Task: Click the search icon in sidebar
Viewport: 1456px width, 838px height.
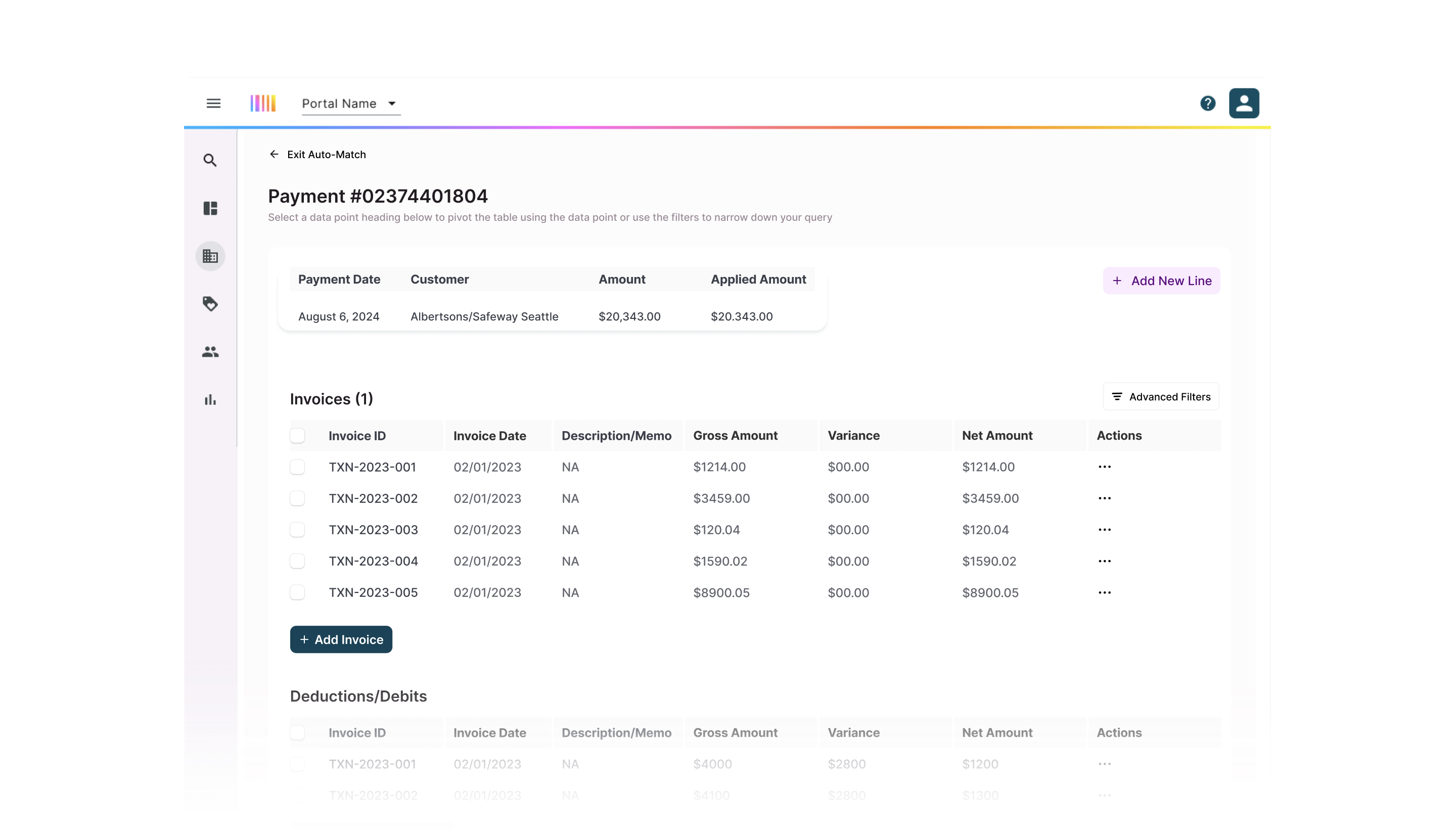Action: coord(210,160)
